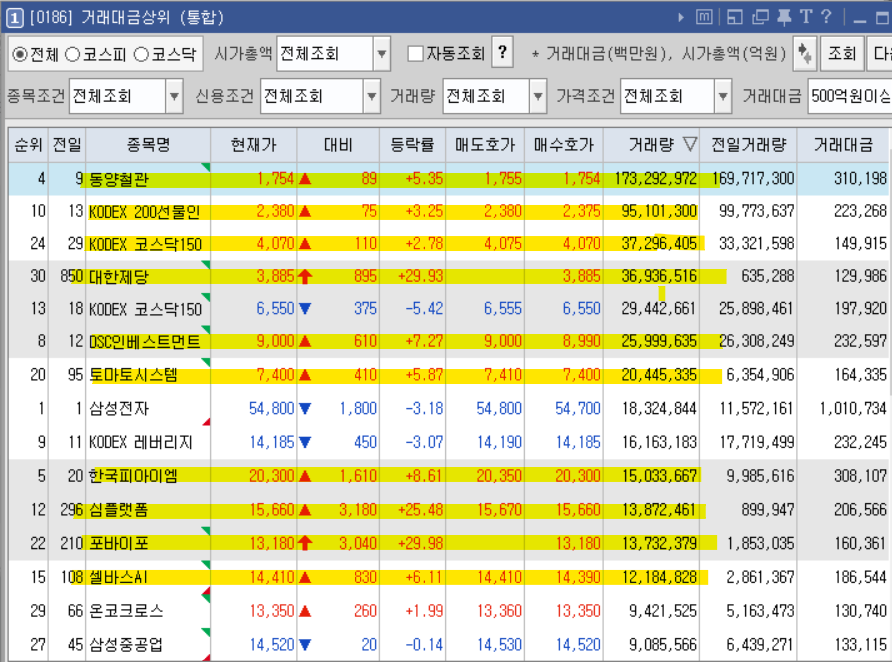Click the title bar arrow icon
This screenshot has width=892, height=662.
coord(681,18)
